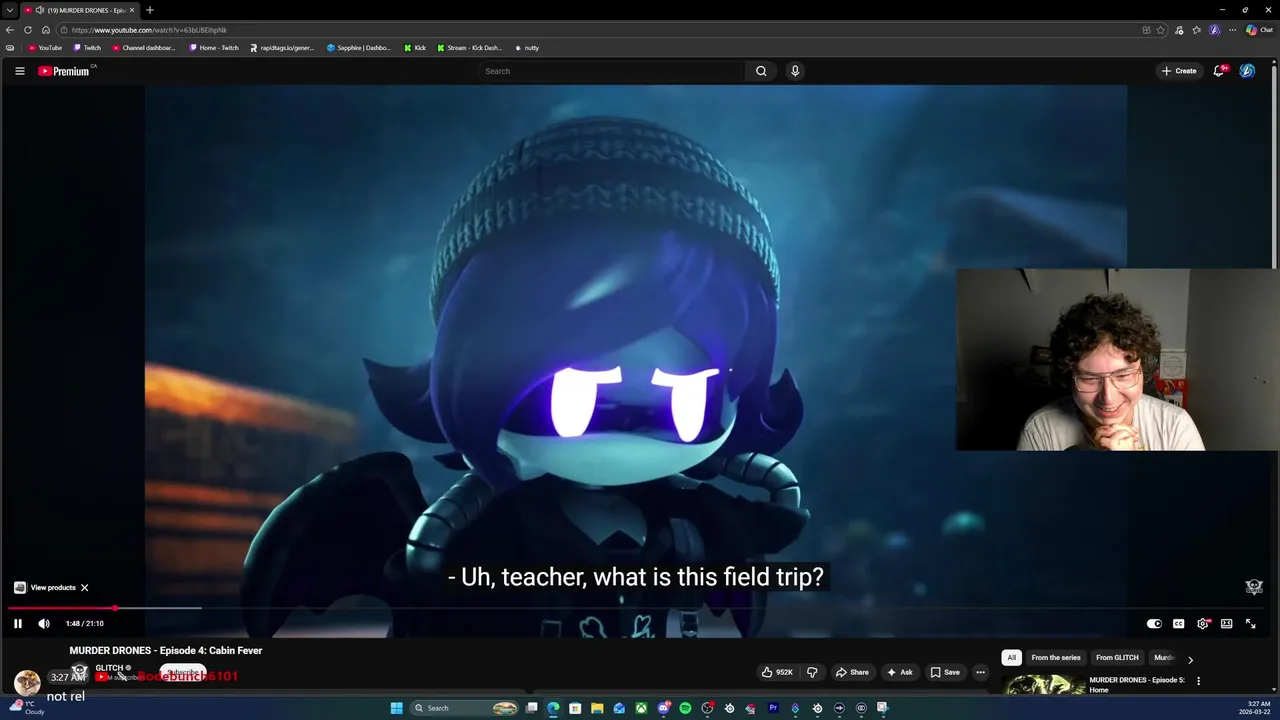Image resolution: width=1280 pixels, height=720 pixels.
Task: Show more filter chips with the arrow
Action: point(1190,659)
